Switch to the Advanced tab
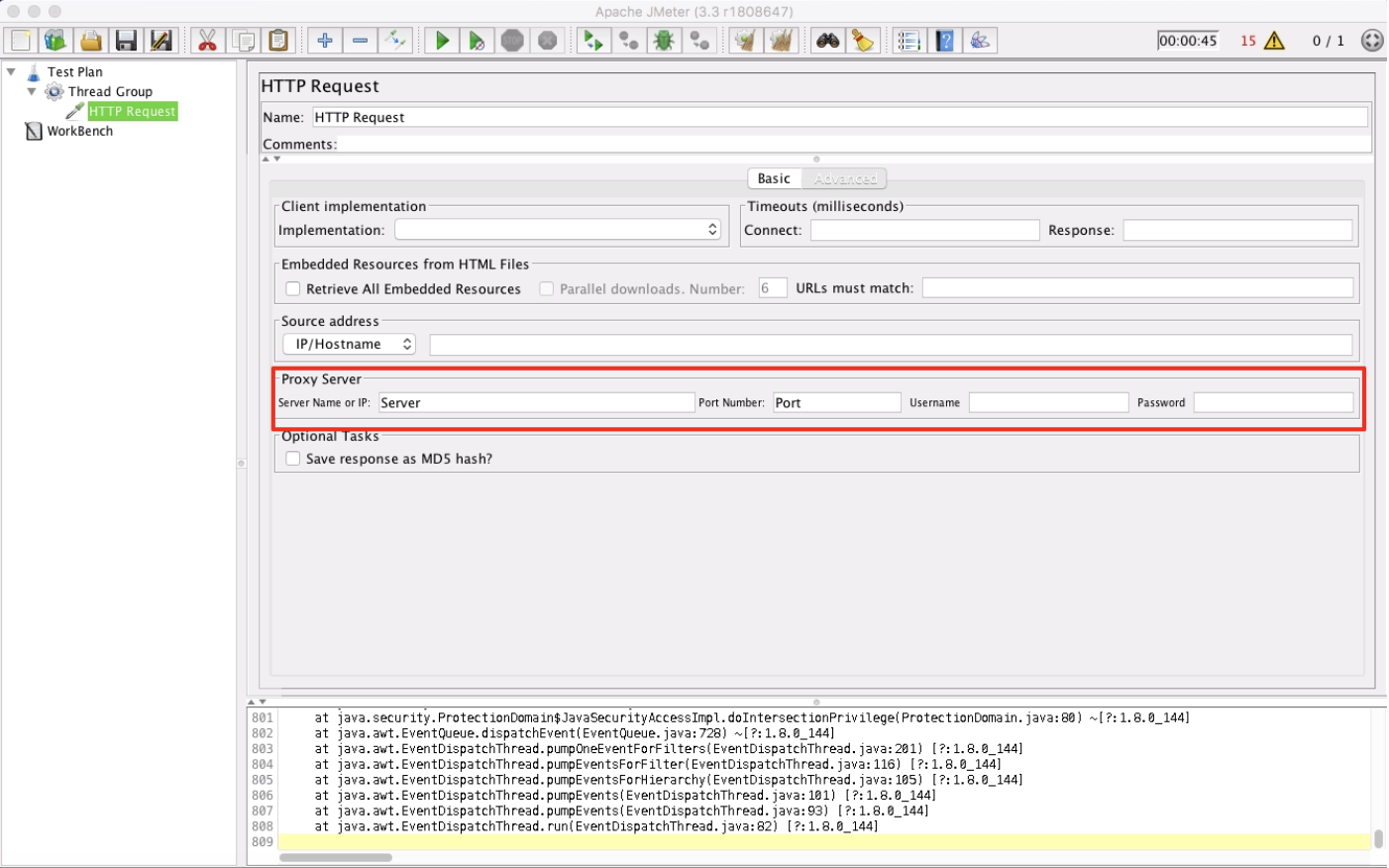Screen dimensions: 1389x868 [x=845, y=178]
